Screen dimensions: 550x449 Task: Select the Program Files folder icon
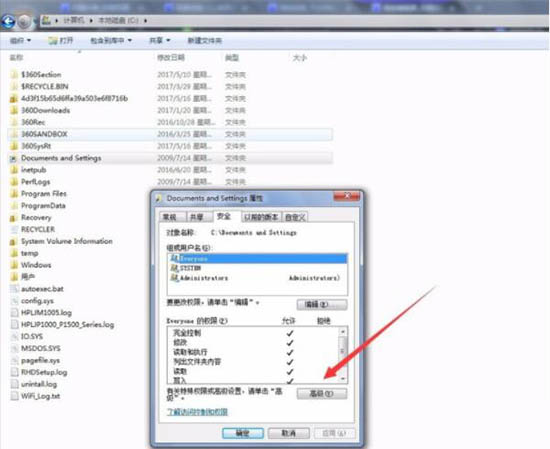point(14,194)
